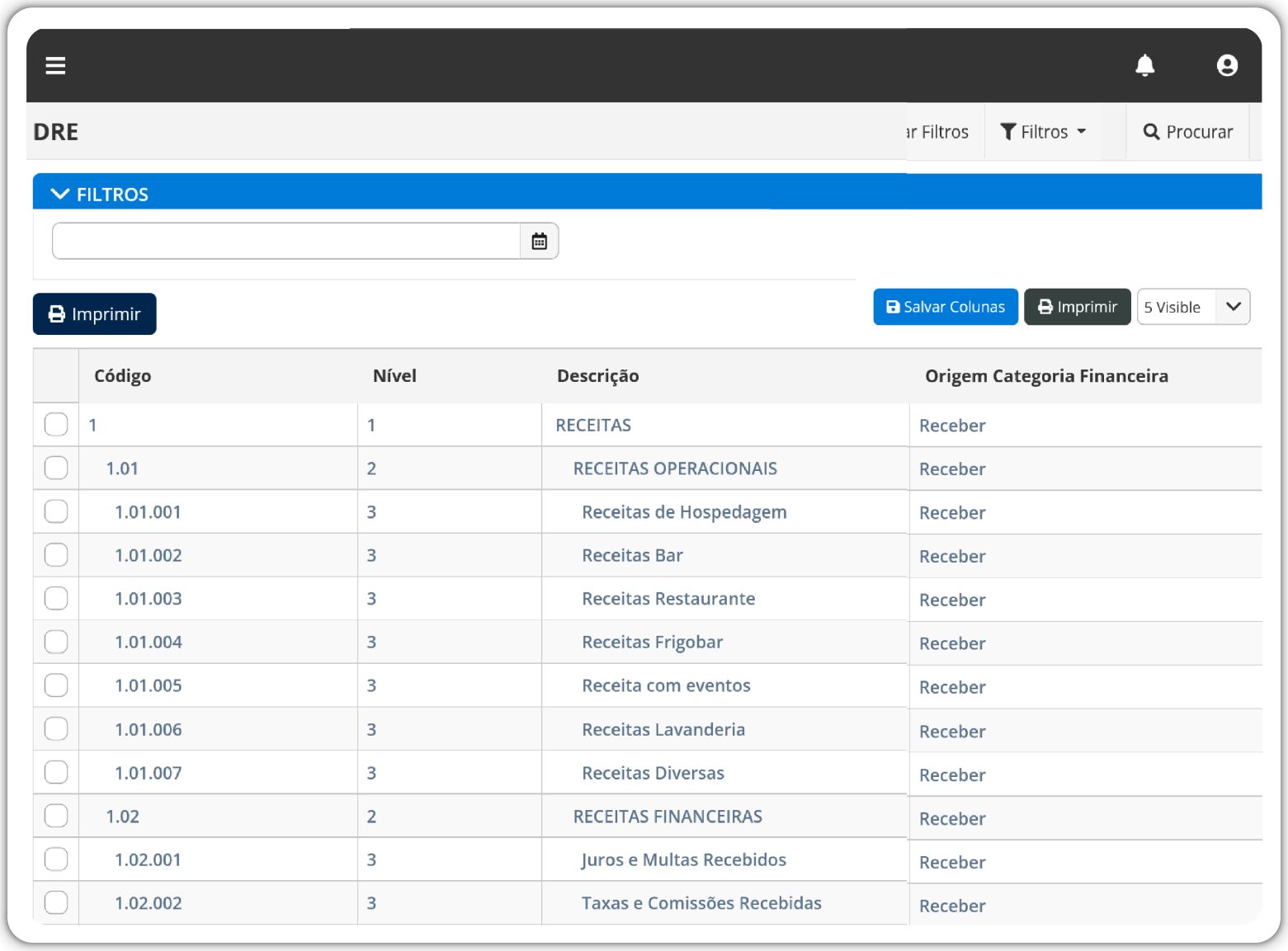The image size is (1288, 951).
Task: Select the Receitas de Hospedagem checkbox
Action: [x=56, y=511]
